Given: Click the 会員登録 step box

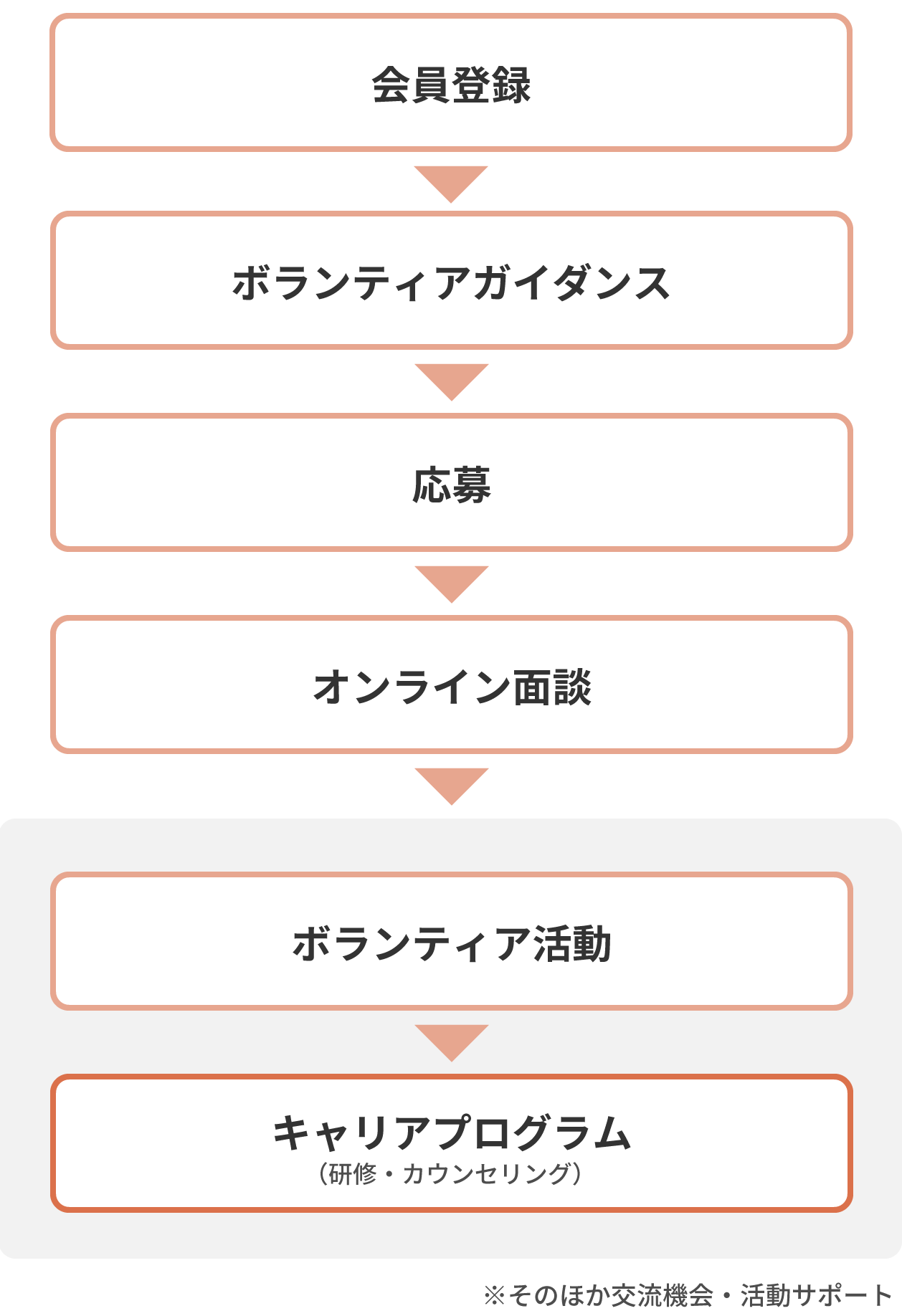Looking at the screenshot, I should coord(451,82).
